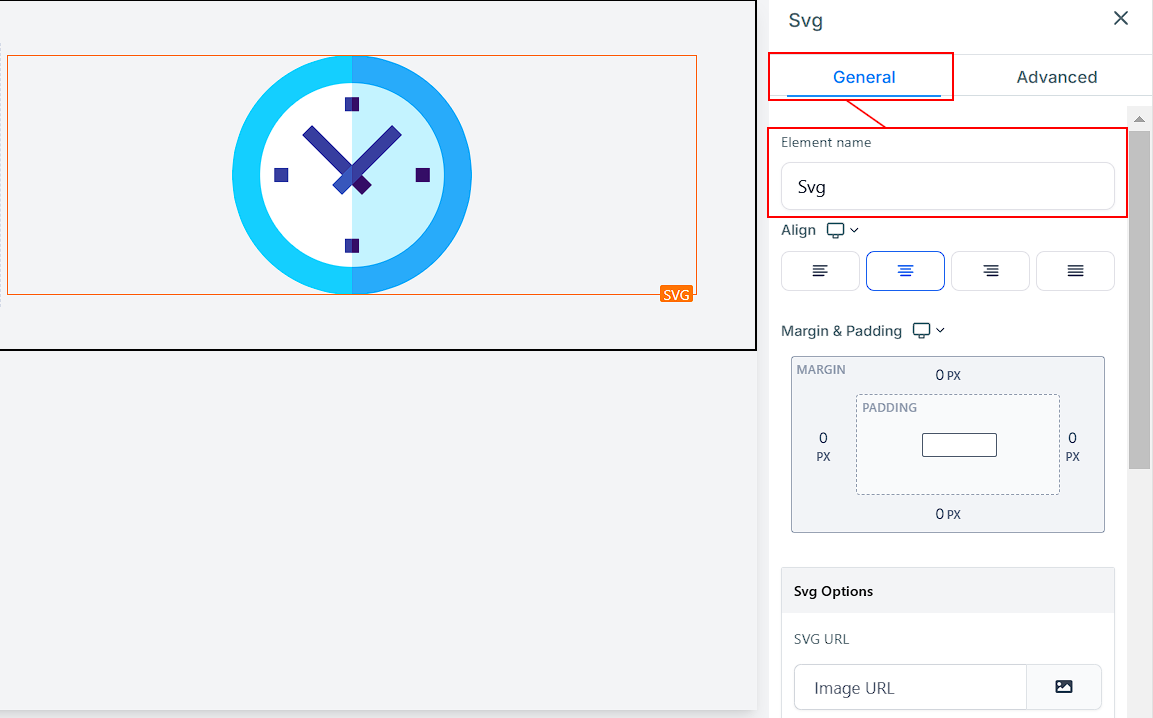Select center alignment
Screen dimensions: 1153x718
coord(905,271)
